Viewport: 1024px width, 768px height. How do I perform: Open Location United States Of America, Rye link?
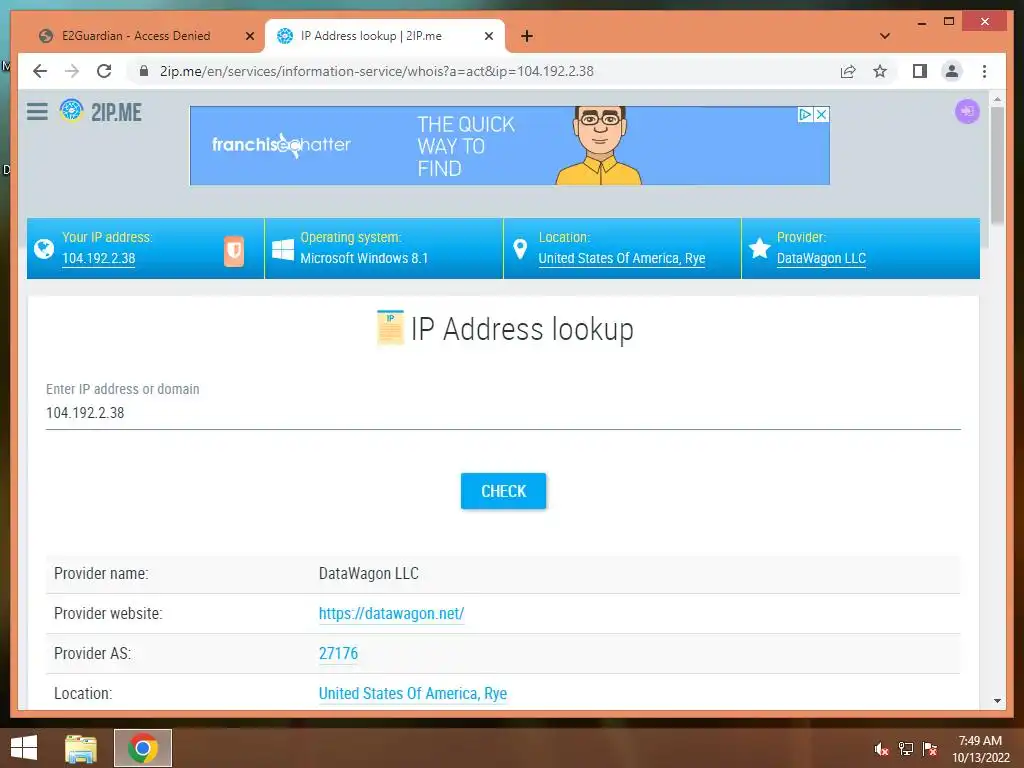tap(413, 694)
